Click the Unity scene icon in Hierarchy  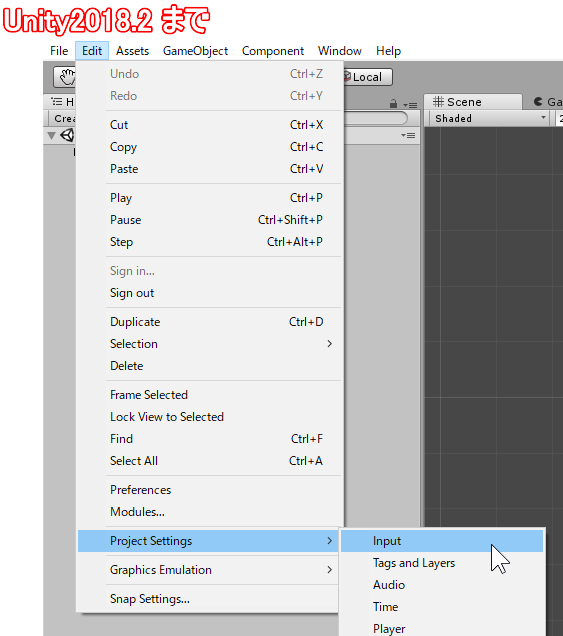[x=68, y=135]
